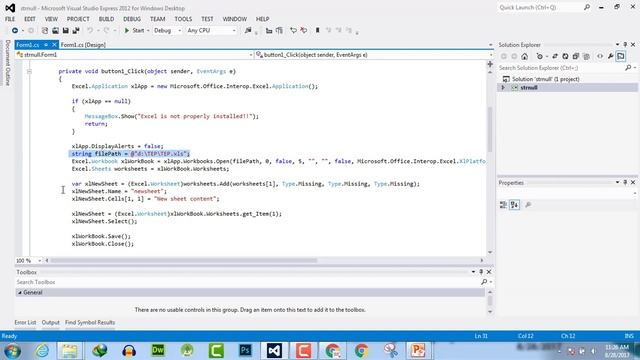Click the increase indent toolbar icon

click(x=279, y=31)
